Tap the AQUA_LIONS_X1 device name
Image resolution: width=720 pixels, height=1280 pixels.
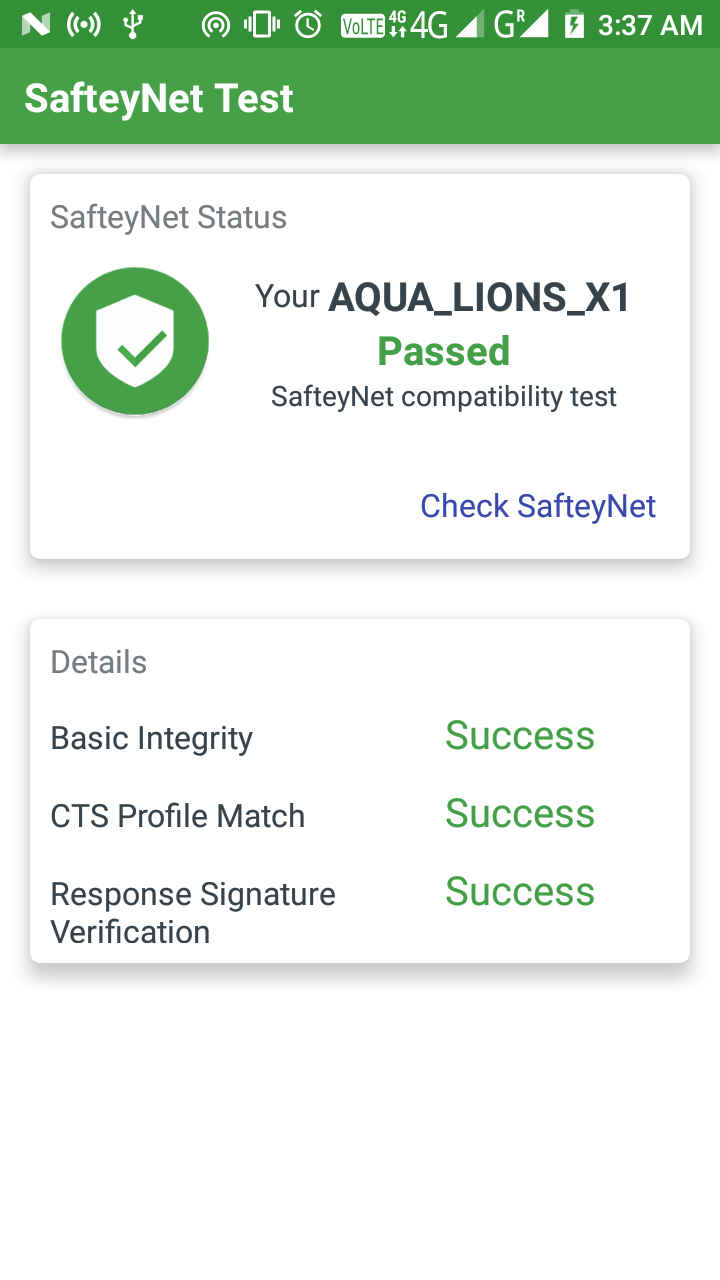click(x=480, y=298)
